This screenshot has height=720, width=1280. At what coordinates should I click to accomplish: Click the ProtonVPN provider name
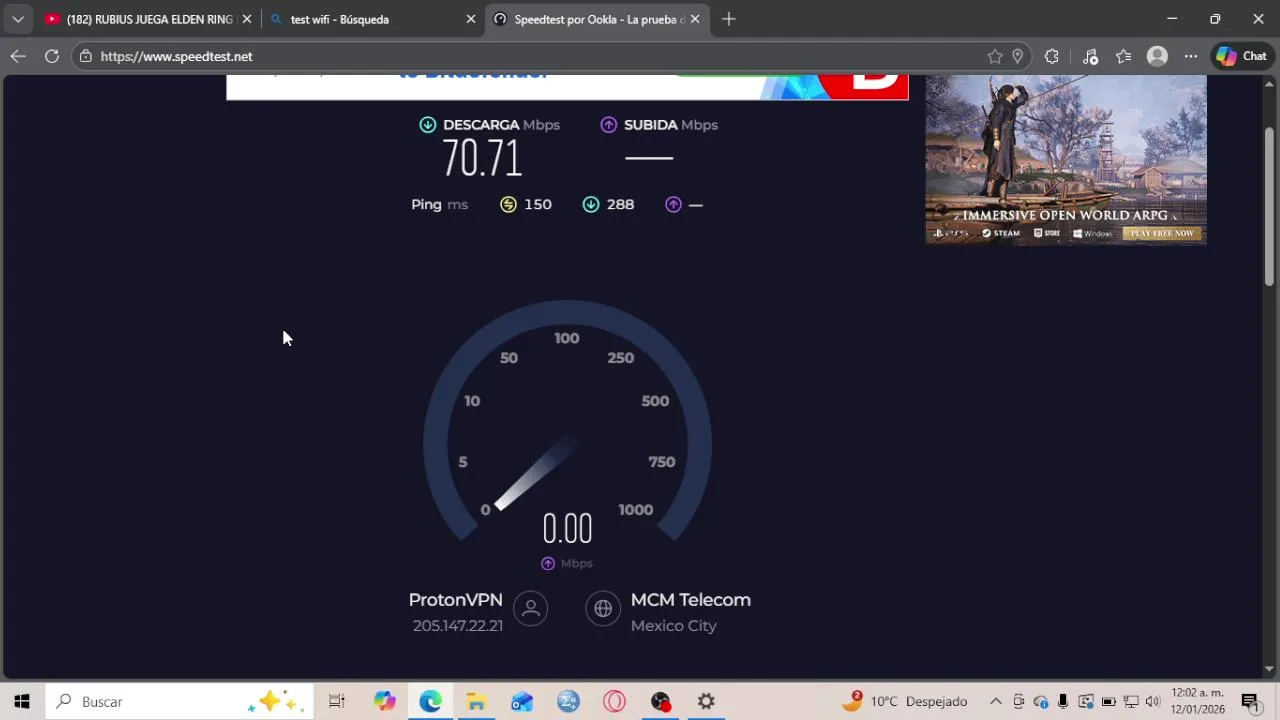[x=455, y=600]
